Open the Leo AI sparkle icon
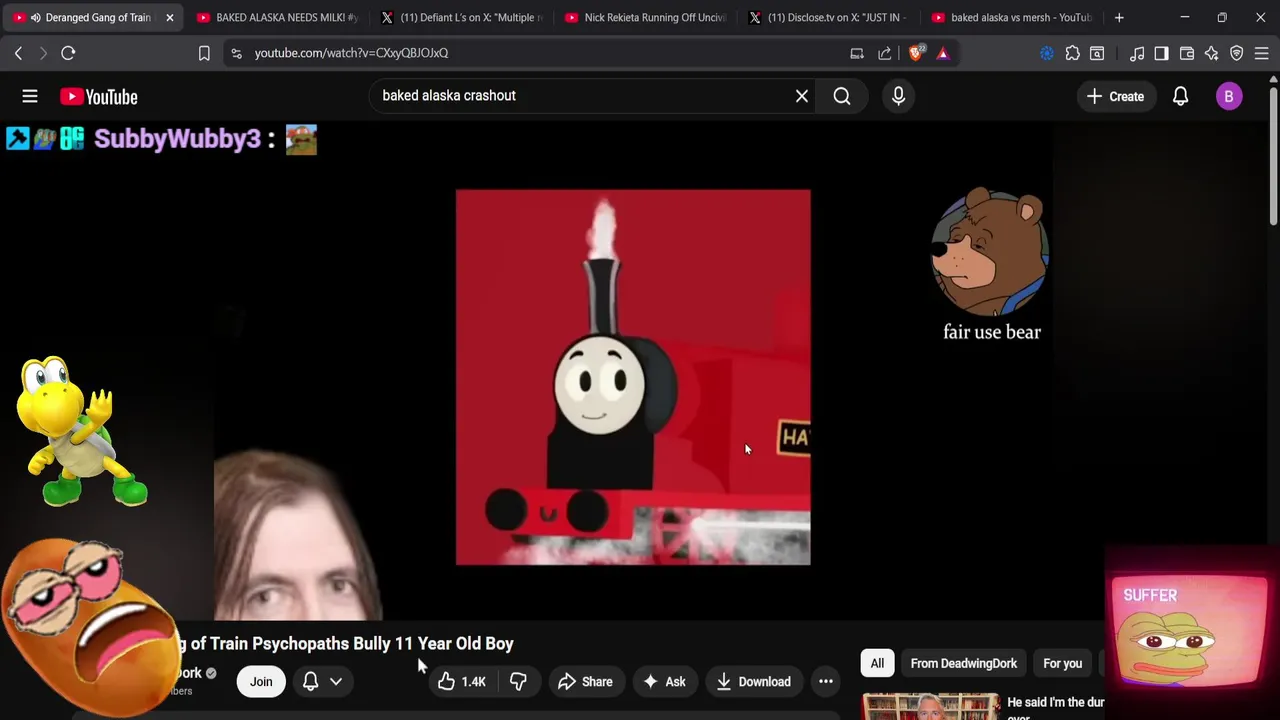The width and height of the screenshot is (1280, 720). (1212, 53)
